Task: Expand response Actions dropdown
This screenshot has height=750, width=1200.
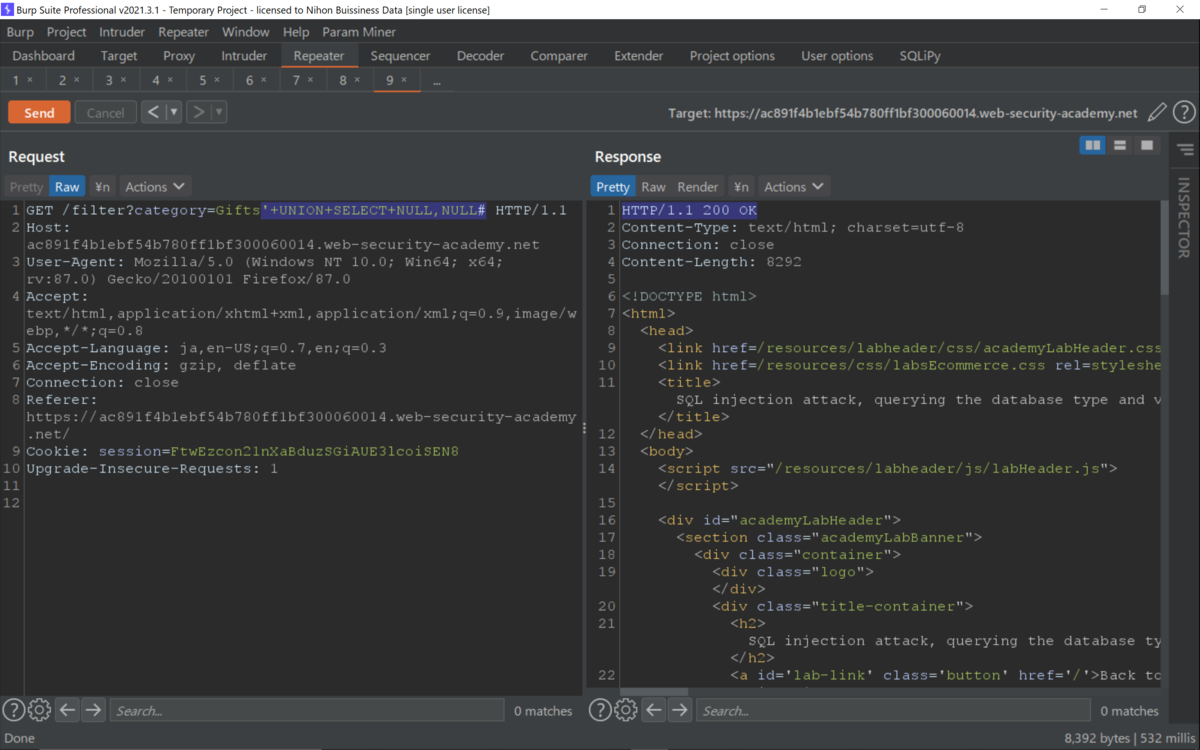Action: pyautogui.click(x=794, y=187)
